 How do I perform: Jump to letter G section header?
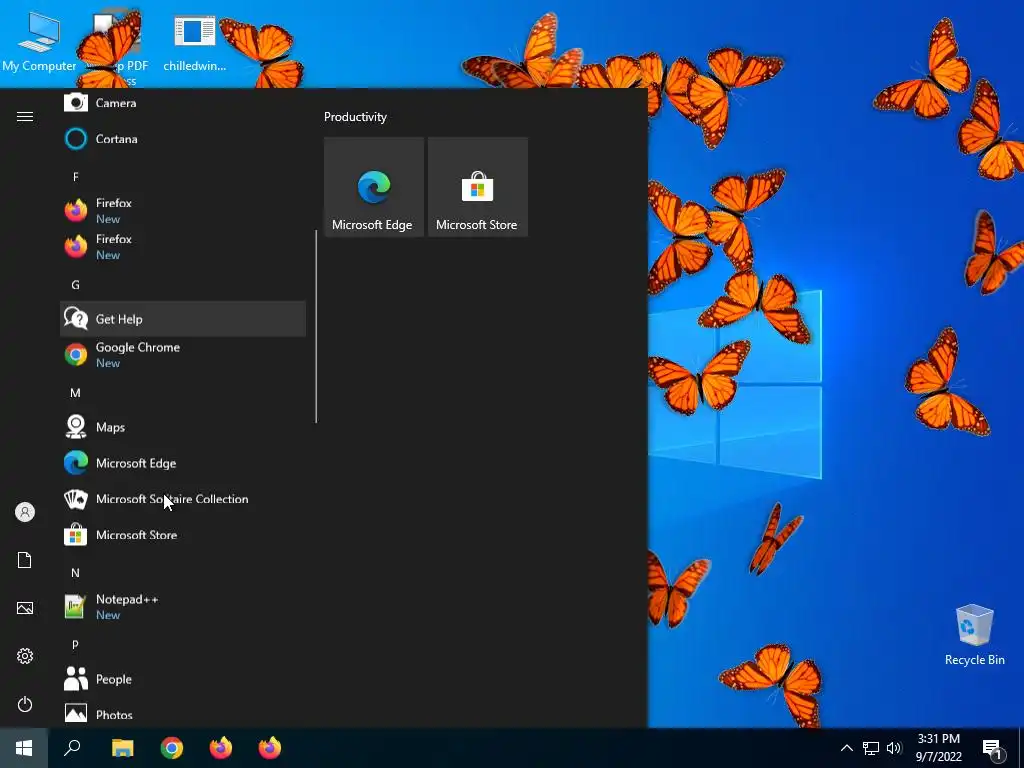(76, 285)
